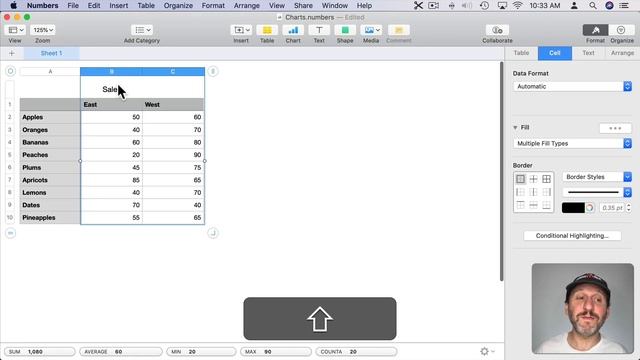Click the border width stepper arrows

[629, 208]
